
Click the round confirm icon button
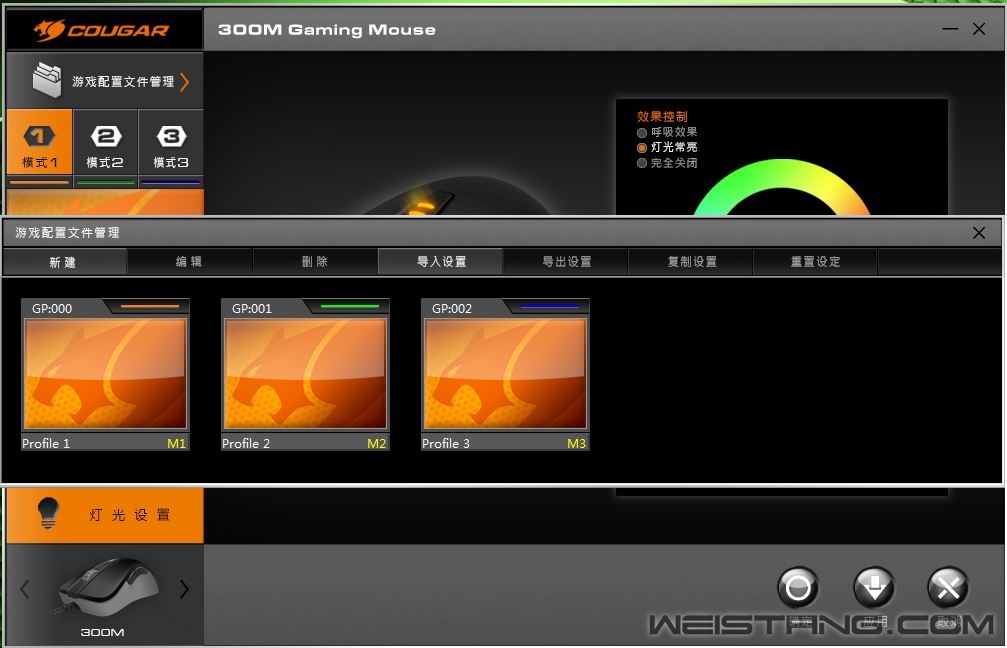click(798, 588)
